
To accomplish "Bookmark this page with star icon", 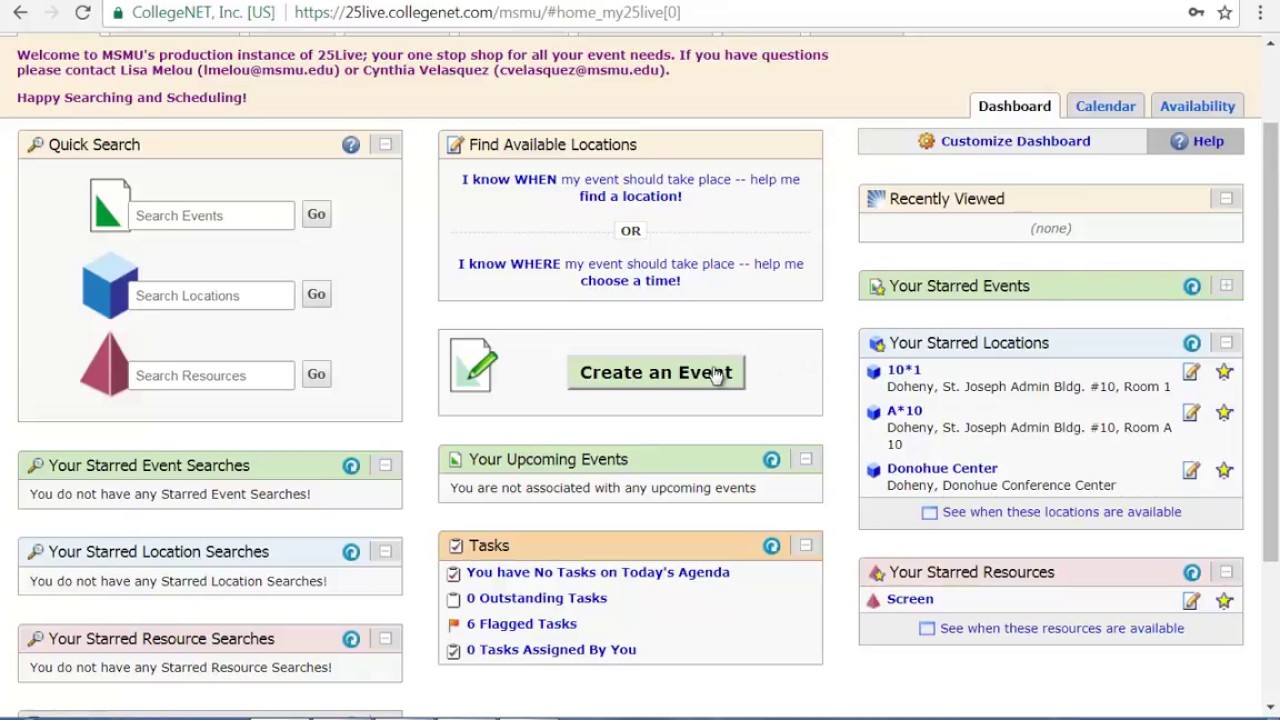I will (1225, 12).
